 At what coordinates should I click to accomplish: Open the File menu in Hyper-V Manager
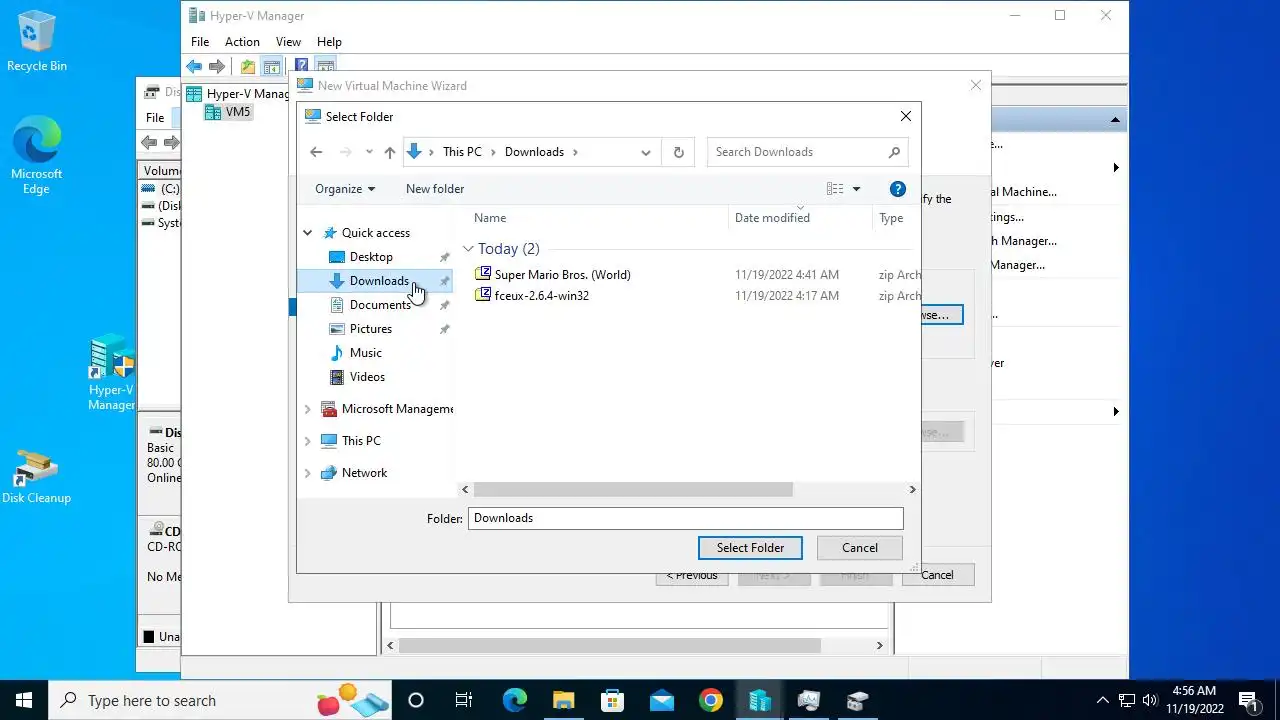tap(200, 42)
